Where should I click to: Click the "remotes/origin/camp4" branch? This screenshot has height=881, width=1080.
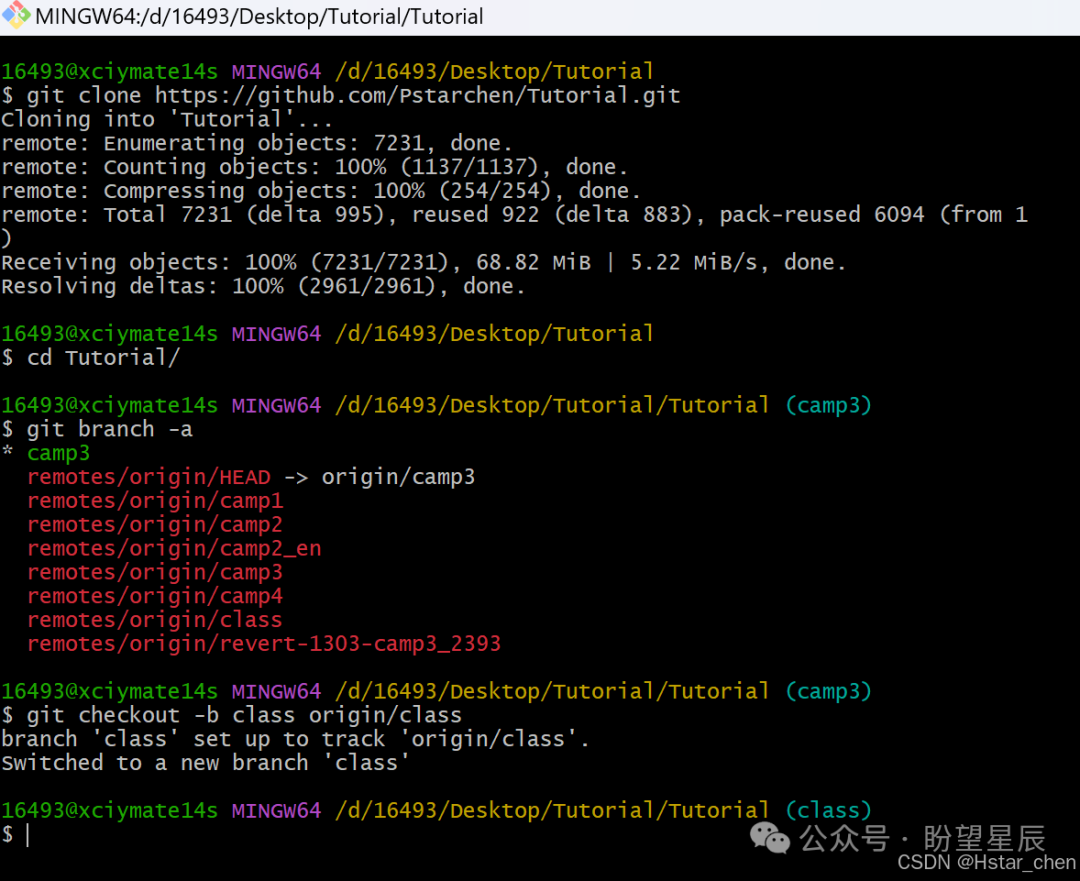(155, 597)
